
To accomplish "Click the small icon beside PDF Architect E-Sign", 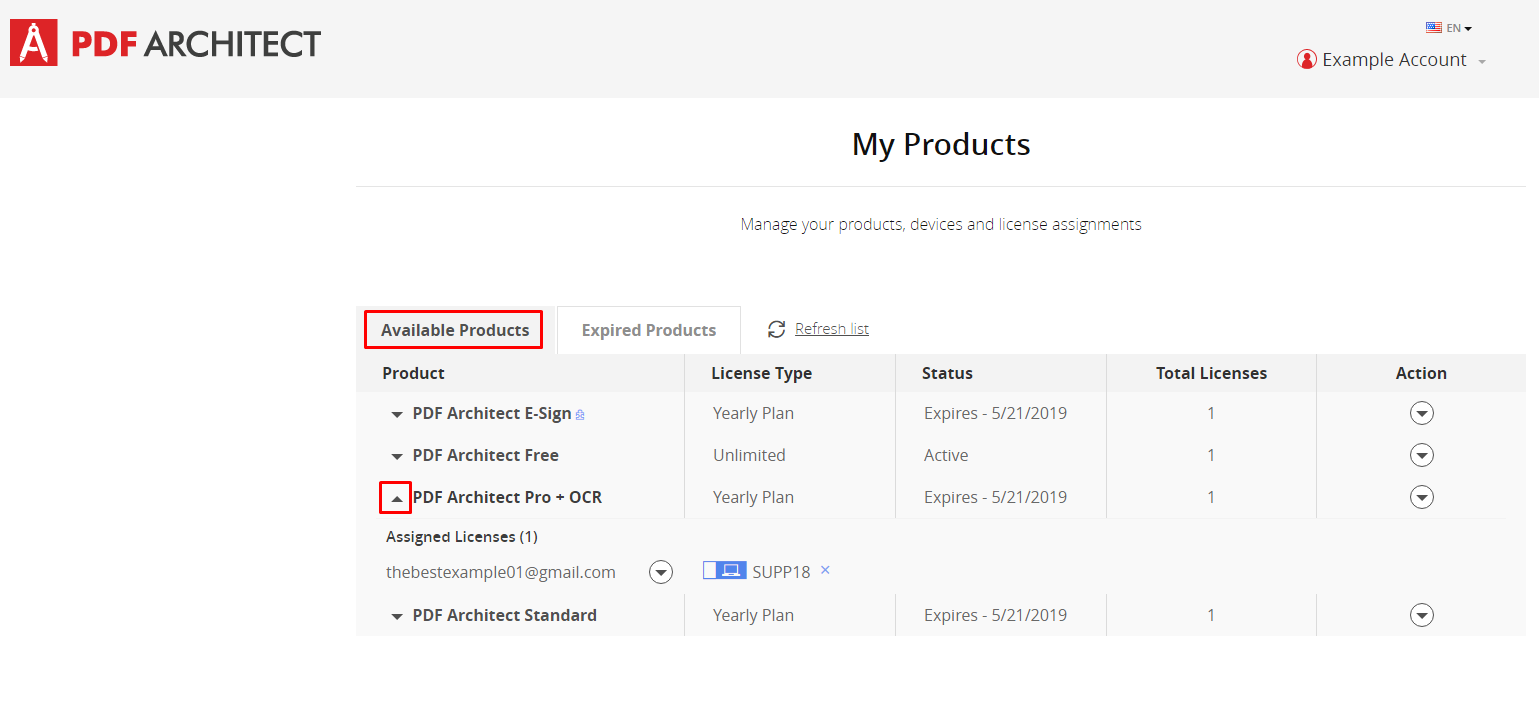I will point(580,415).
